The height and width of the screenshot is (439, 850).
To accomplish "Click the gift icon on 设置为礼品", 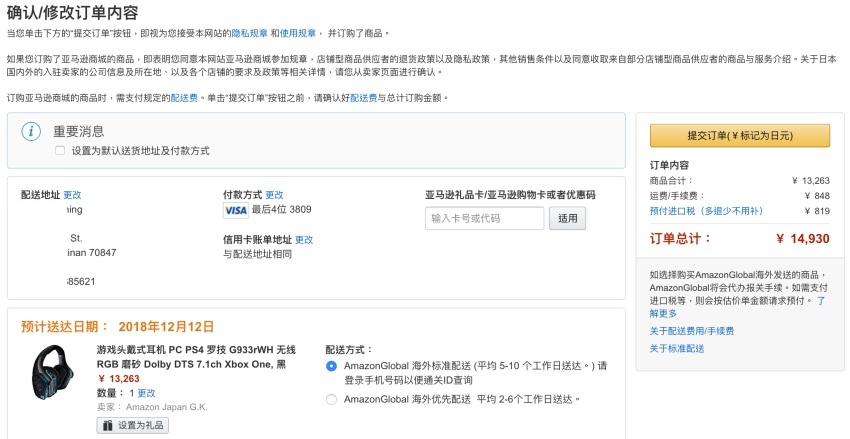I will point(109,425).
